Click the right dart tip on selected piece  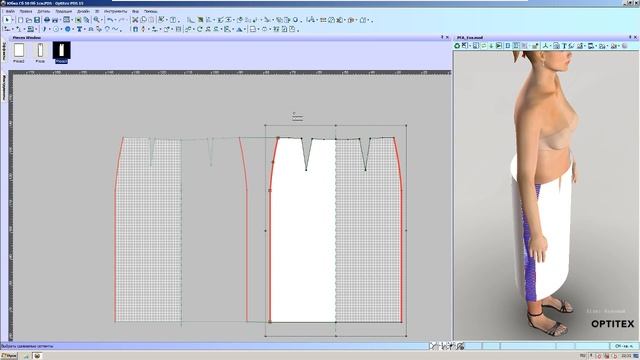click(365, 169)
